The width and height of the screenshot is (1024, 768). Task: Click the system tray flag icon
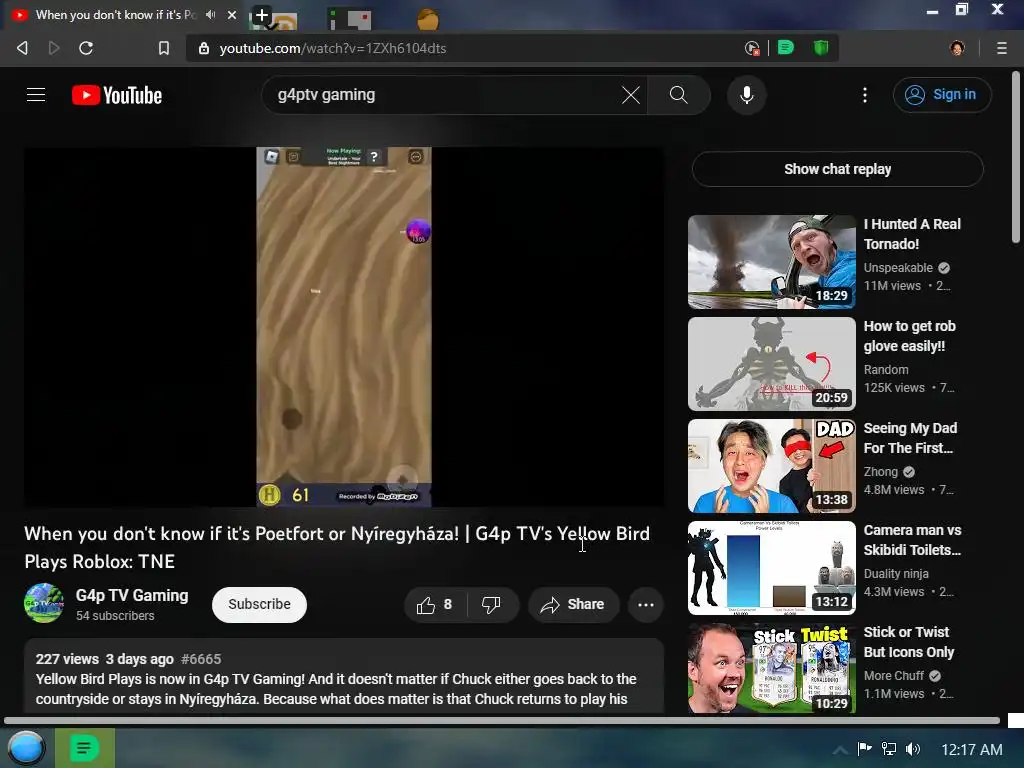pos(864,749)
